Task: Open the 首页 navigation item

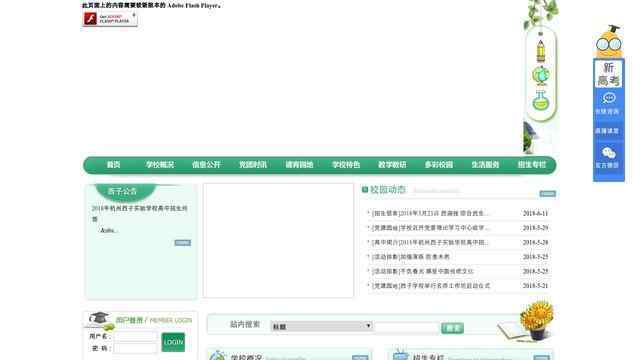Action: [x=113, y=165]
